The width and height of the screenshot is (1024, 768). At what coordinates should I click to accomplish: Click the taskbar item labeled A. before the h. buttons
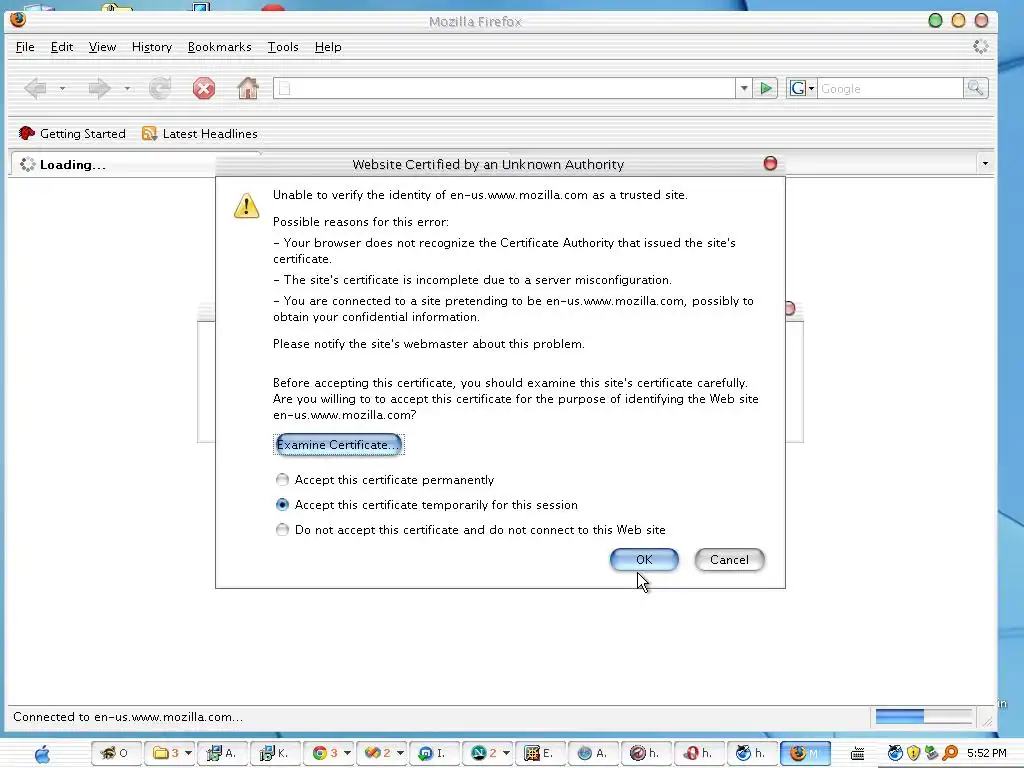592,753
